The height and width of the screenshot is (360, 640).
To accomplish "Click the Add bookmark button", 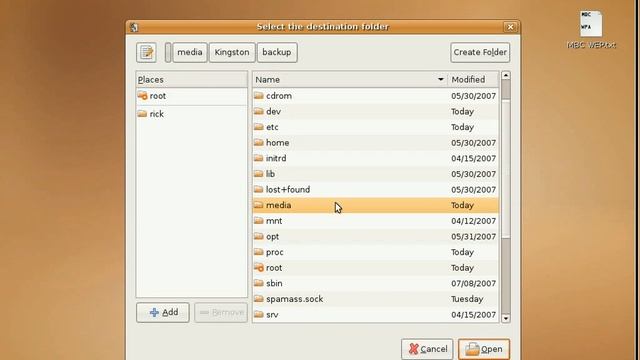I will [x=163, y=313].
